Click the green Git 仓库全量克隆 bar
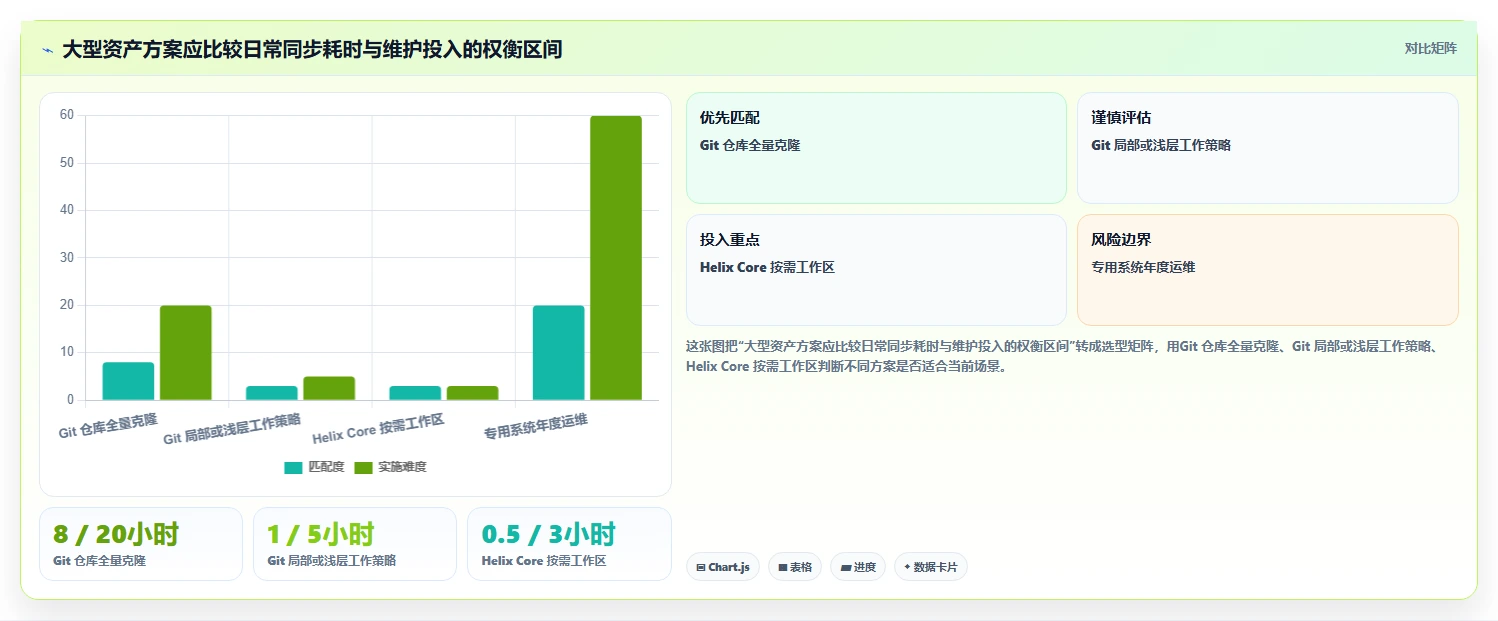 186,353
